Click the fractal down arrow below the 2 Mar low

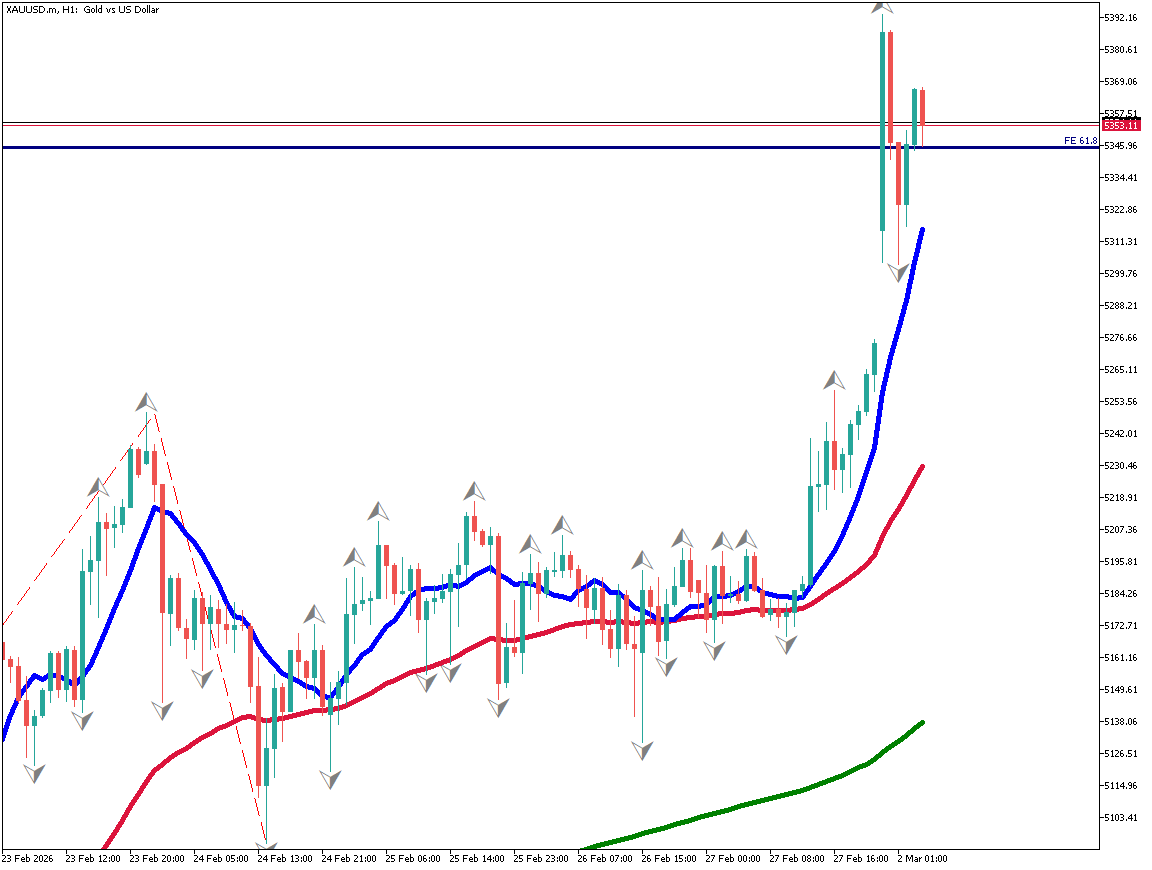[899, 272]
